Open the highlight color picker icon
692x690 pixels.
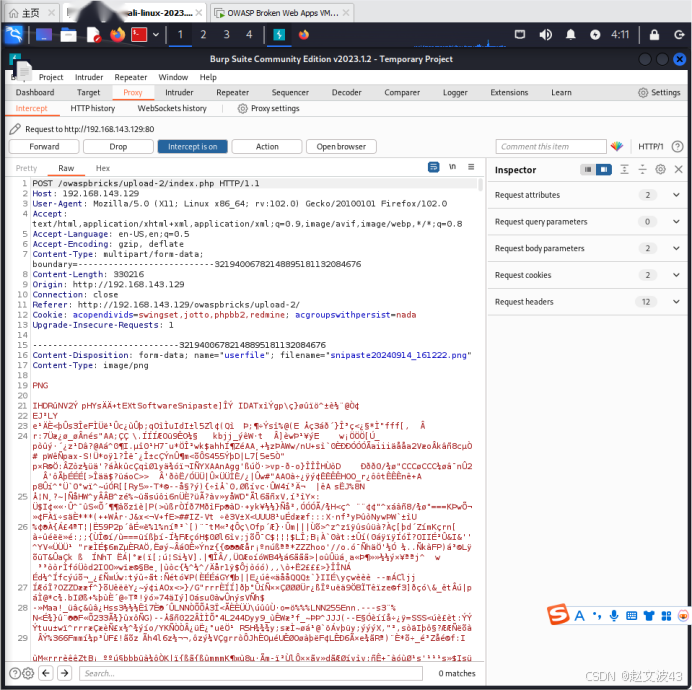(617, 147)
